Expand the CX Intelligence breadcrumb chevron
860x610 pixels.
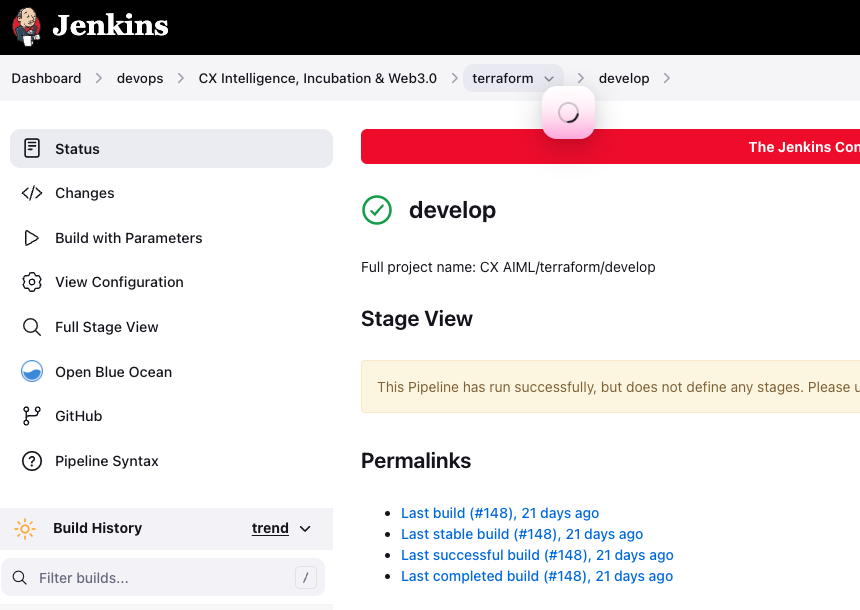tap(455, 78)
